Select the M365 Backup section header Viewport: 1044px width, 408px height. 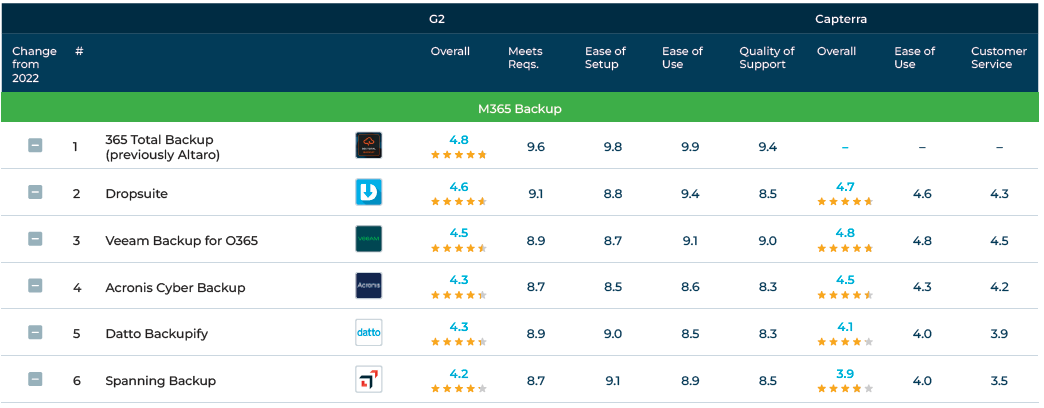point(519,108)
